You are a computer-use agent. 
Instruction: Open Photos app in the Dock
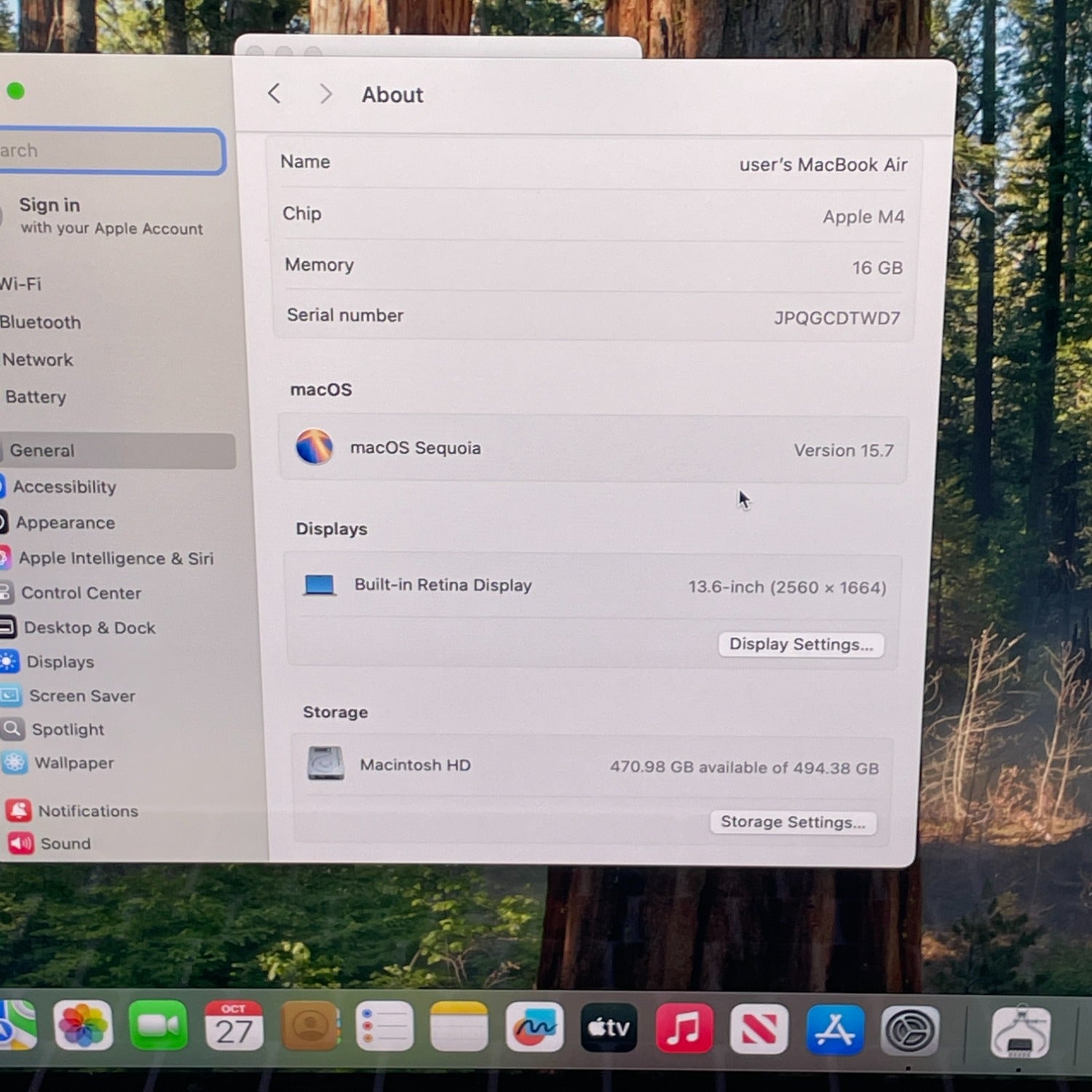tap(83, 1026)
